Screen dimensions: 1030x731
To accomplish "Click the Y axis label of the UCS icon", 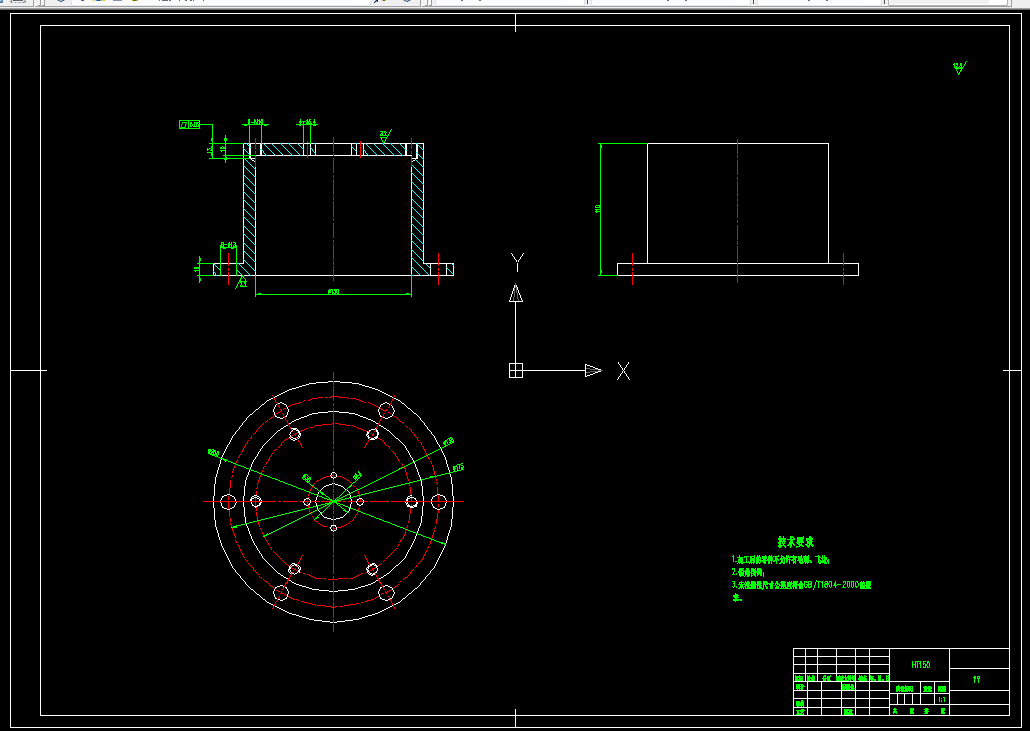I will coord(517,263).
